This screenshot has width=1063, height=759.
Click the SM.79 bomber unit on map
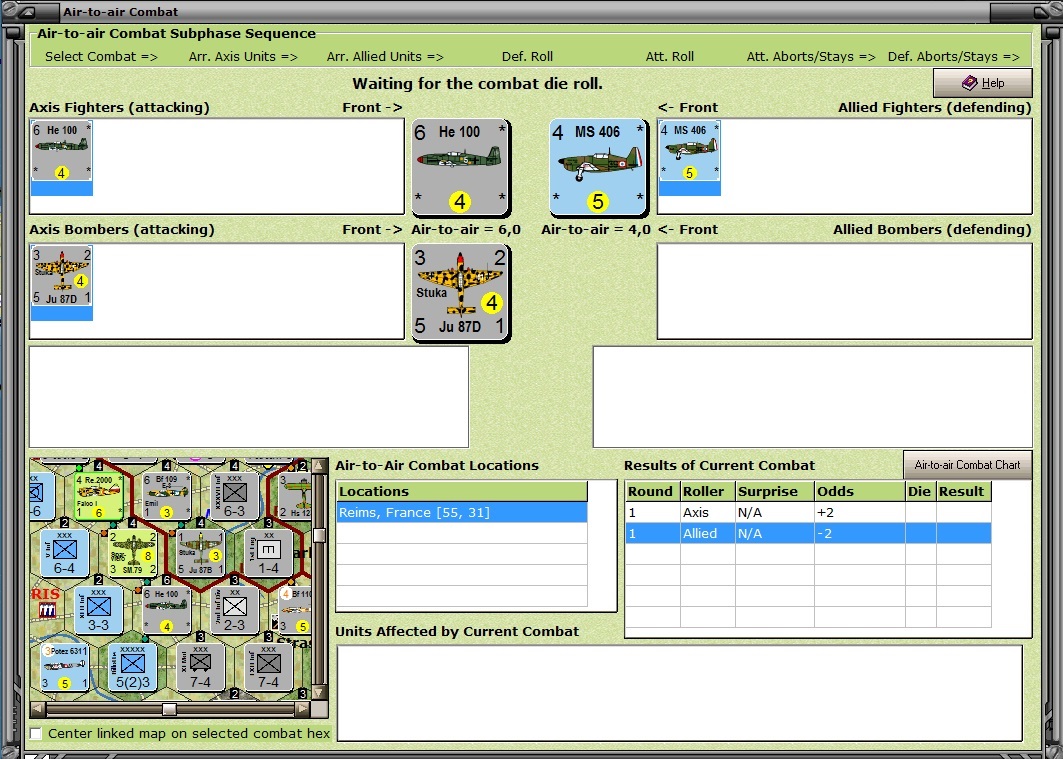[x=132, y=553]
